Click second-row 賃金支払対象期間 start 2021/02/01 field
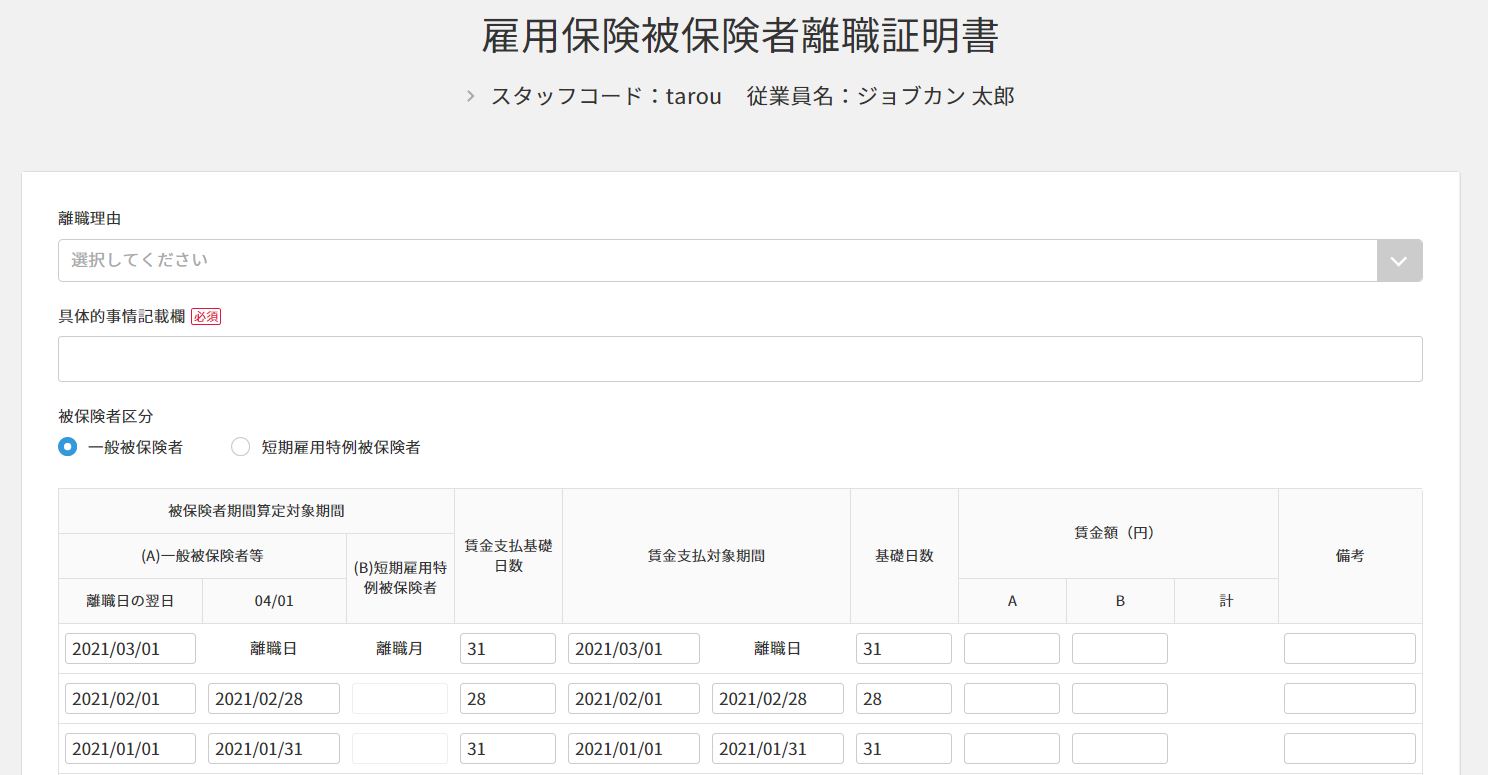This screenshot has width=1488, height=775. pos(634,699)
